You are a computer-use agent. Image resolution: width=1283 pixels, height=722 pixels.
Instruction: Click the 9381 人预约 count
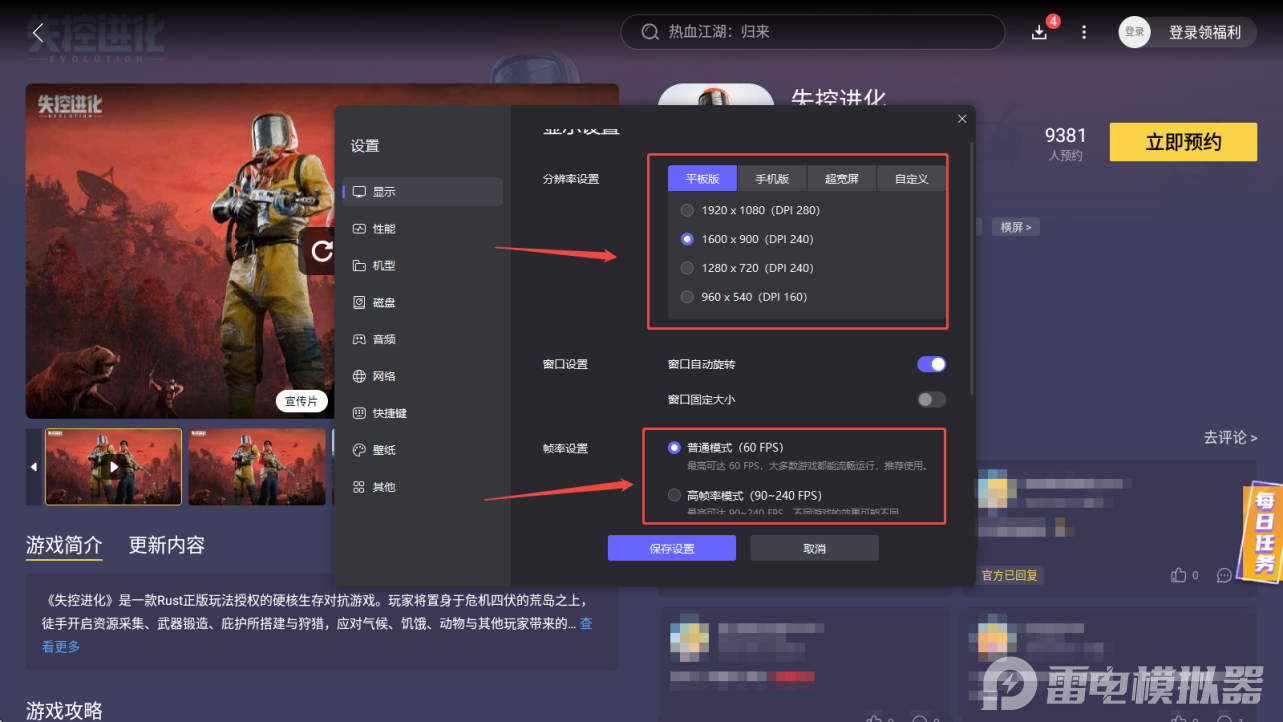tap(1065, 143)
